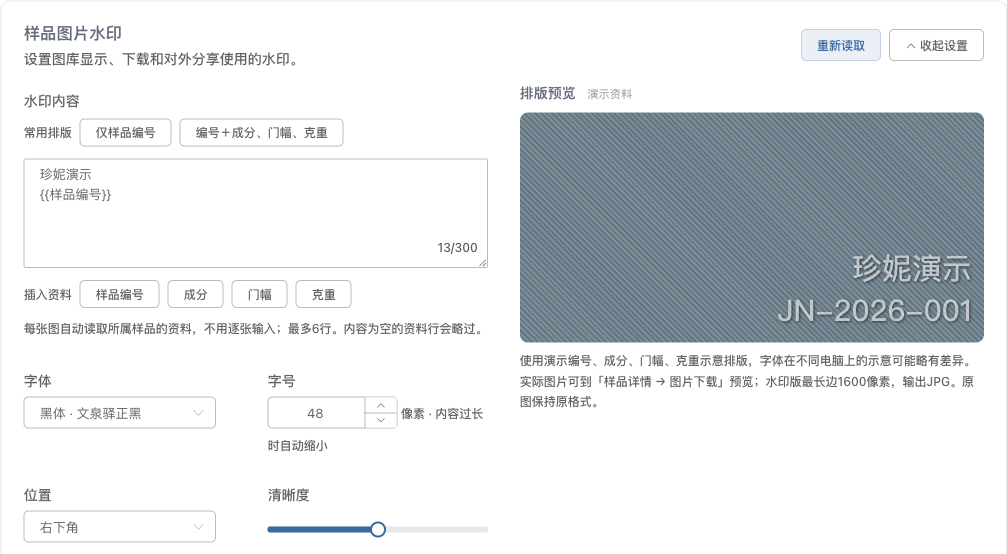Click the 常用排版 label
The width and height of the screenshot is (1007, 554).
[x=48, y=133]
